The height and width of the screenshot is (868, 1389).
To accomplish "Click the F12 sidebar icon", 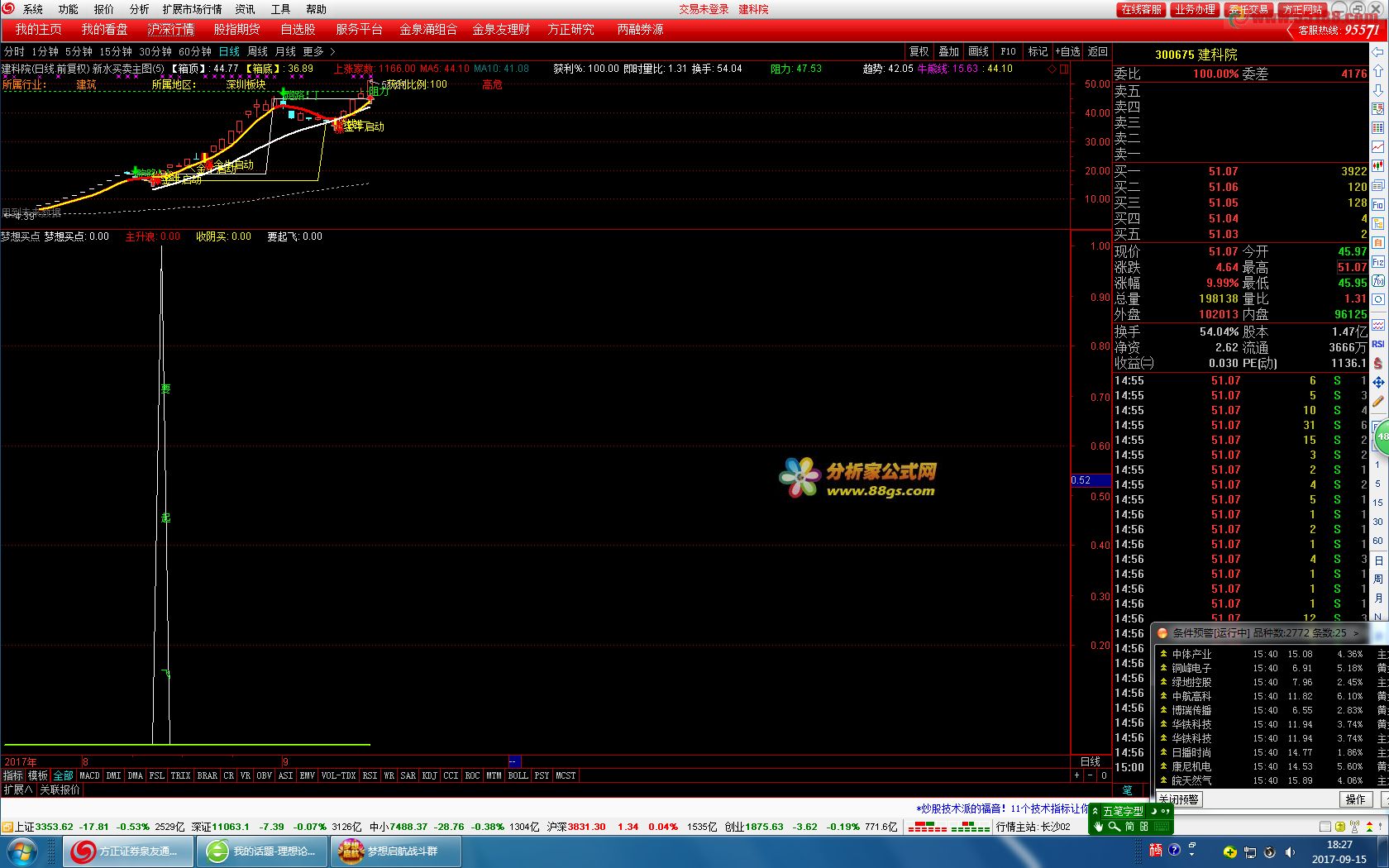I will 1378,262.
